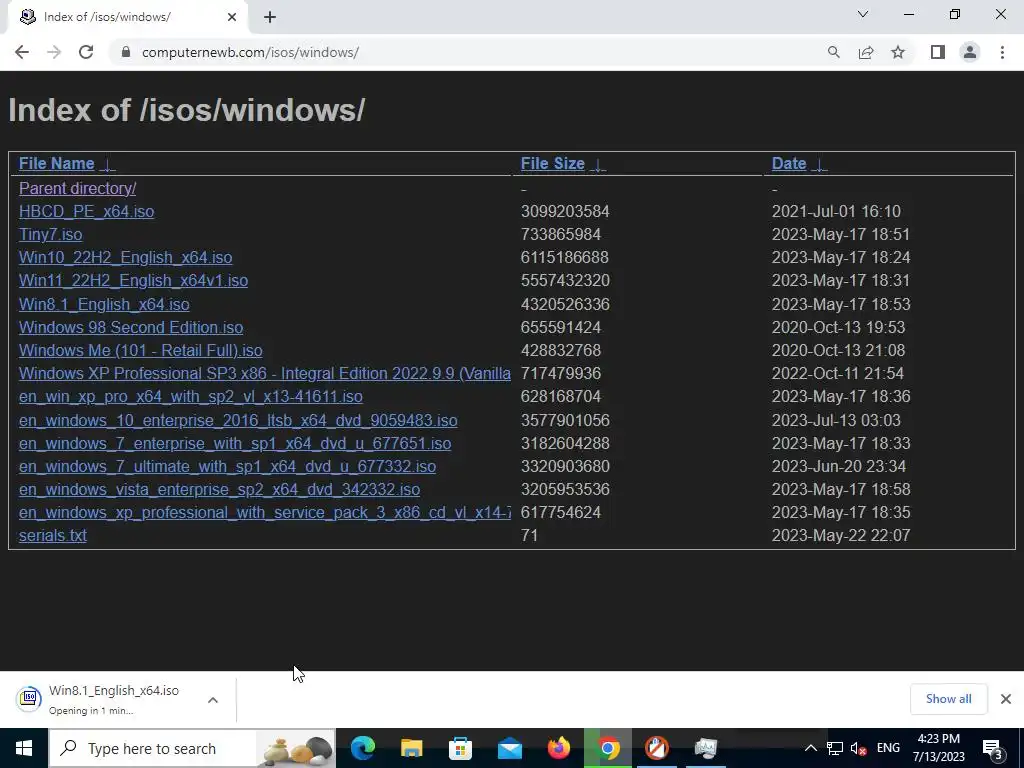Download HBCD_PE_x64.iso
Screen dimensions: 1024x768
(x=86, y=212)
